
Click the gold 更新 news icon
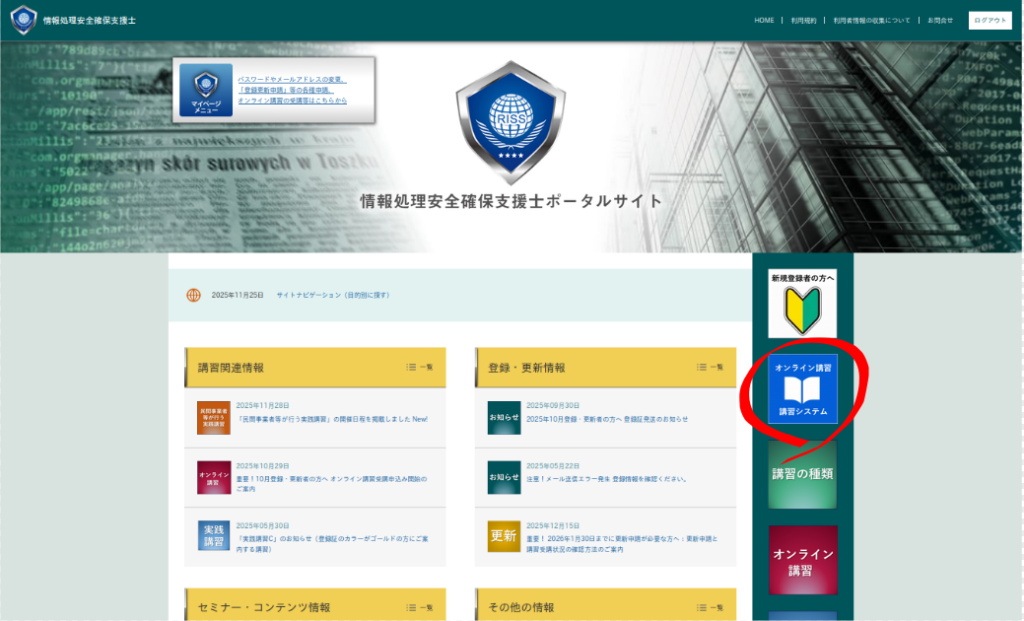[x=504, y=536]
